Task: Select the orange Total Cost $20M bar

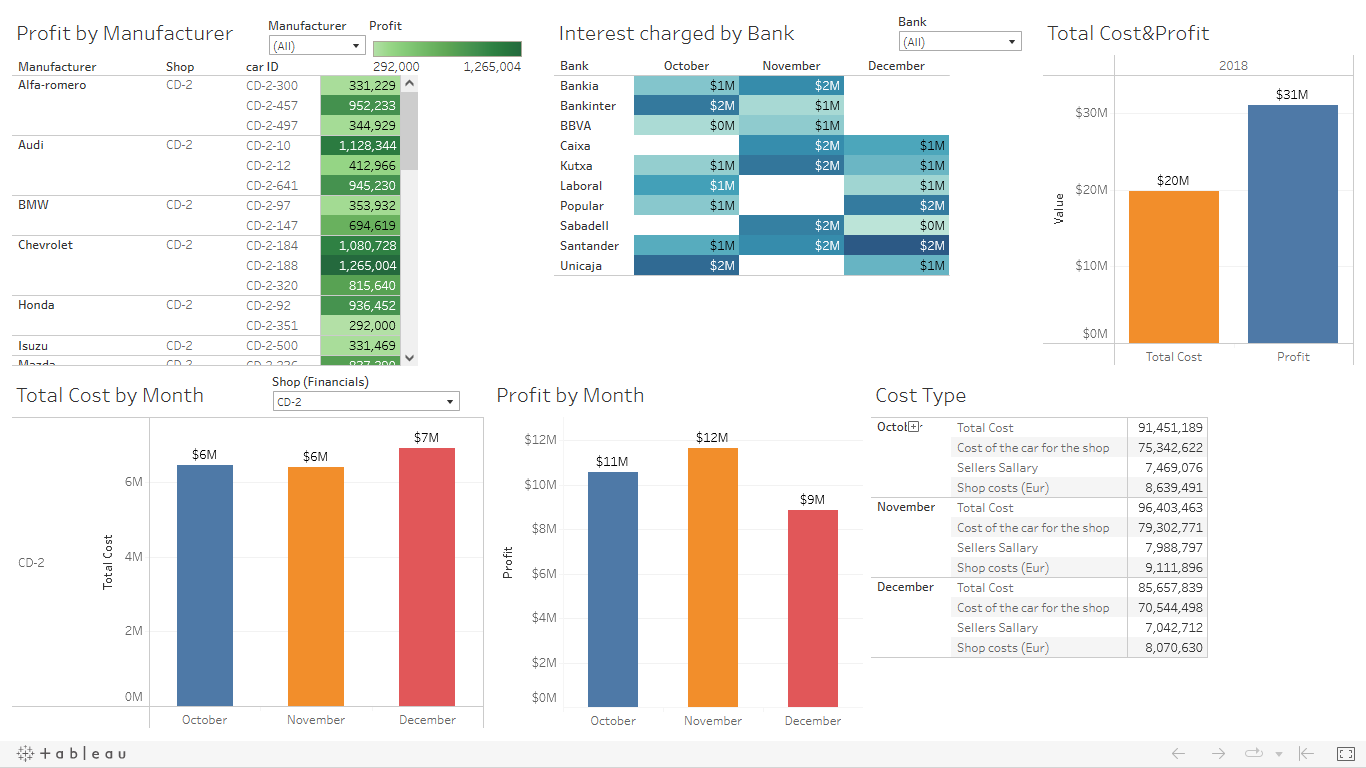Action: 1174,267
